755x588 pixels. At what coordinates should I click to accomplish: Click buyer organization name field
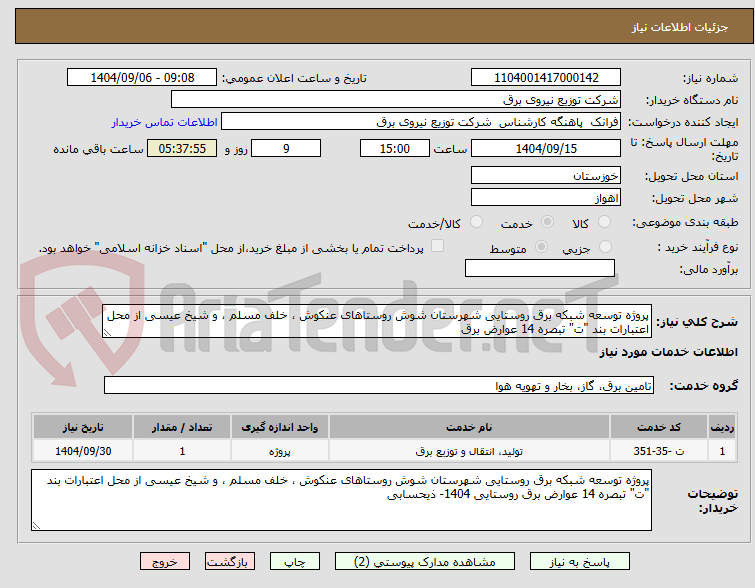click(x=395, y=100)
